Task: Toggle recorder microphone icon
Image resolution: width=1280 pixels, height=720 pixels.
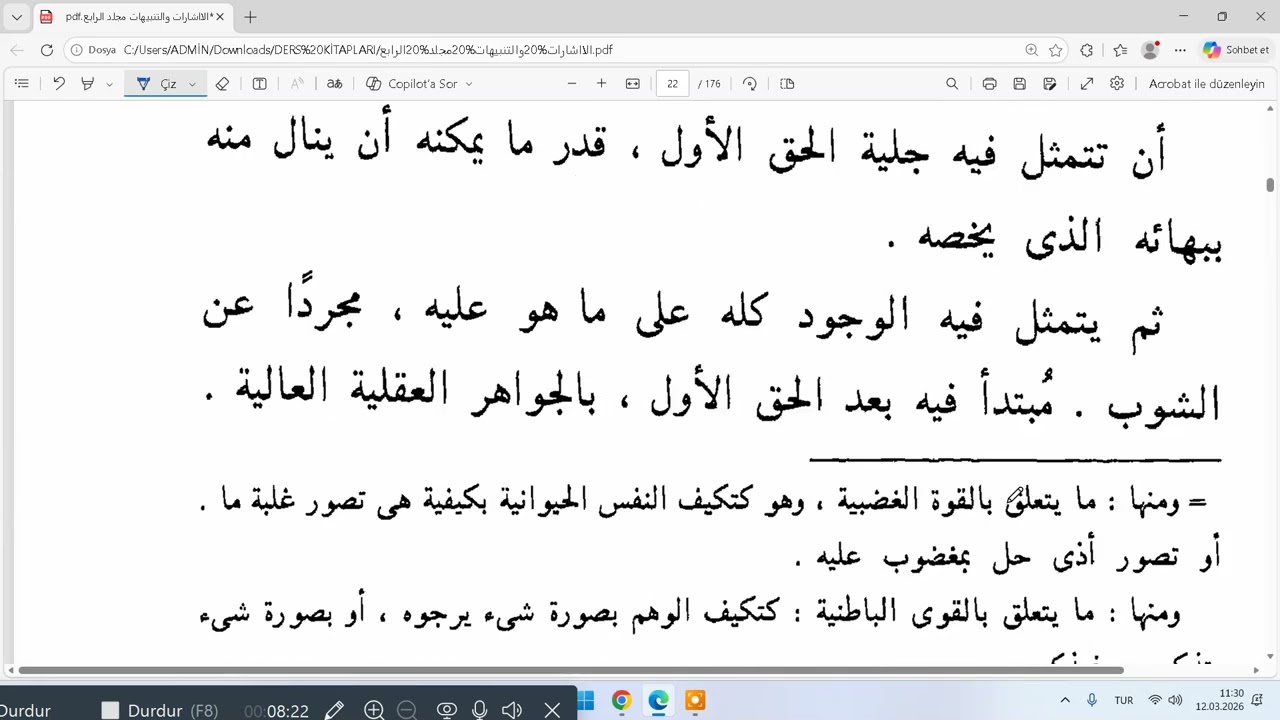Action: (480, 710)
